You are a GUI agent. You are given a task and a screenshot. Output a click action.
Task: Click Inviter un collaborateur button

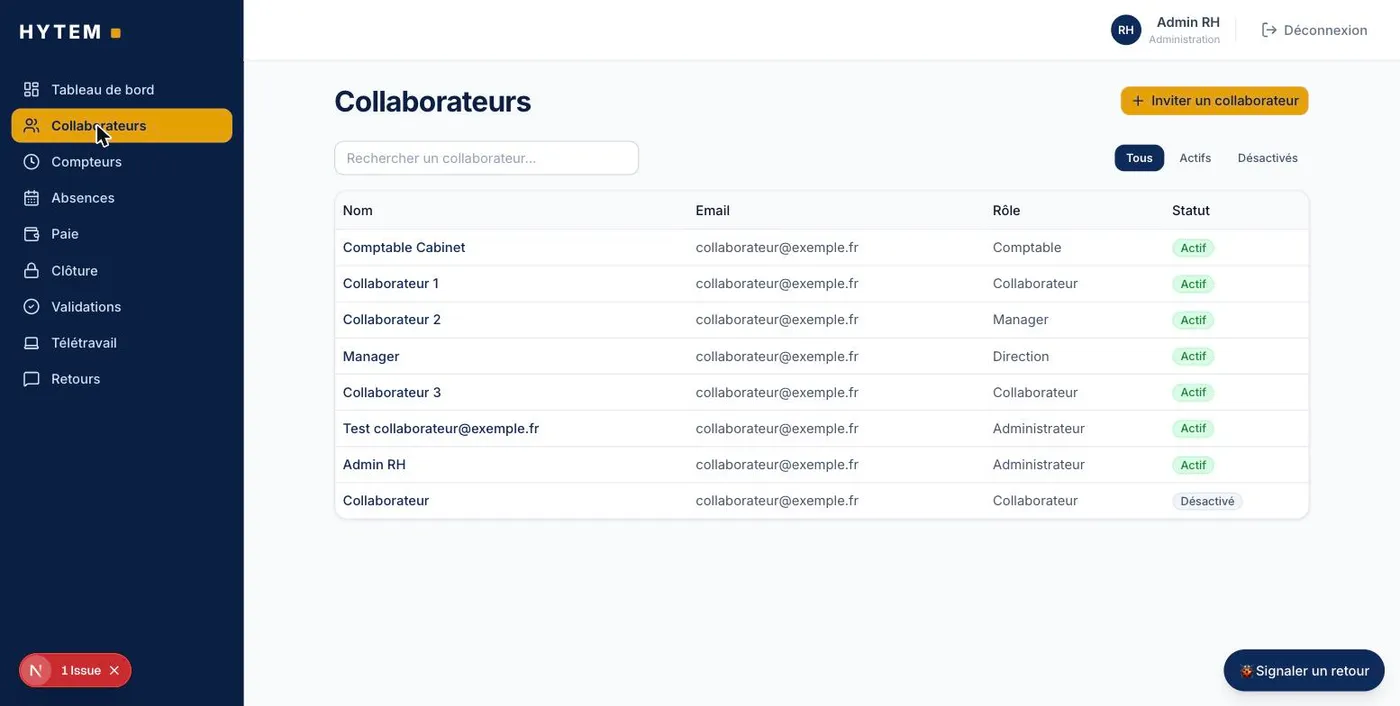(1214, 101)
